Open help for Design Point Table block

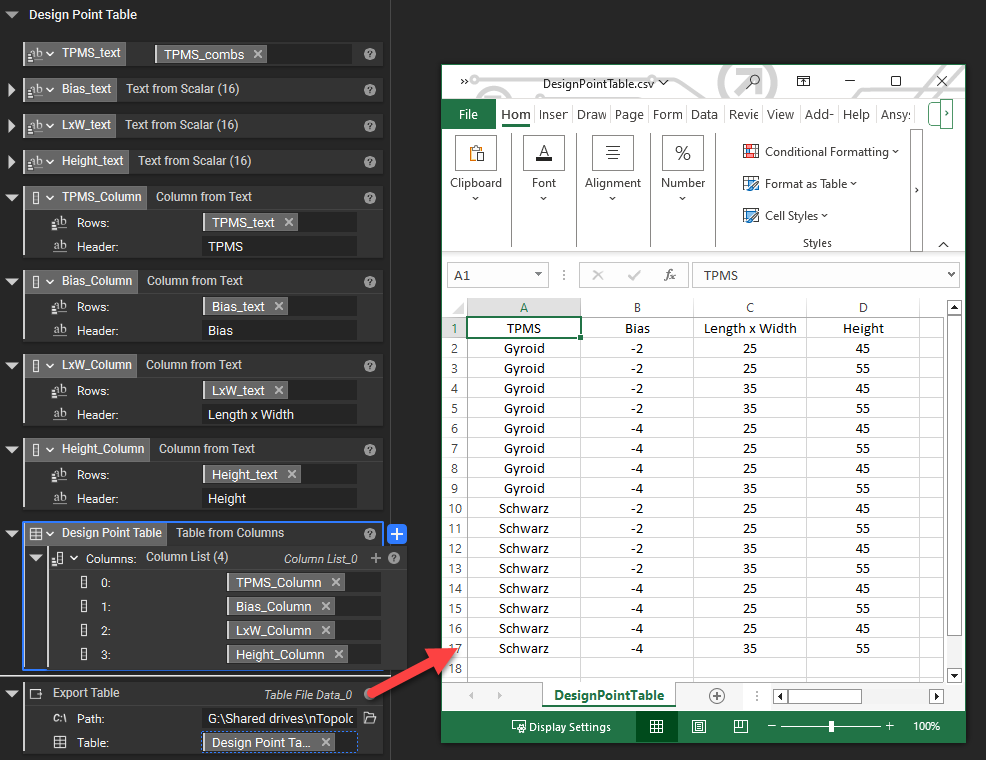pos(370,534)
